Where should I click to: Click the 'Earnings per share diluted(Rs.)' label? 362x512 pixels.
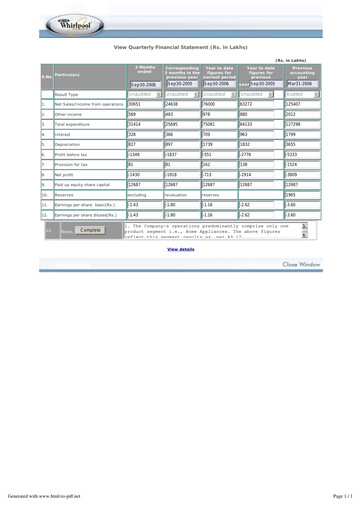click(86, 215)
